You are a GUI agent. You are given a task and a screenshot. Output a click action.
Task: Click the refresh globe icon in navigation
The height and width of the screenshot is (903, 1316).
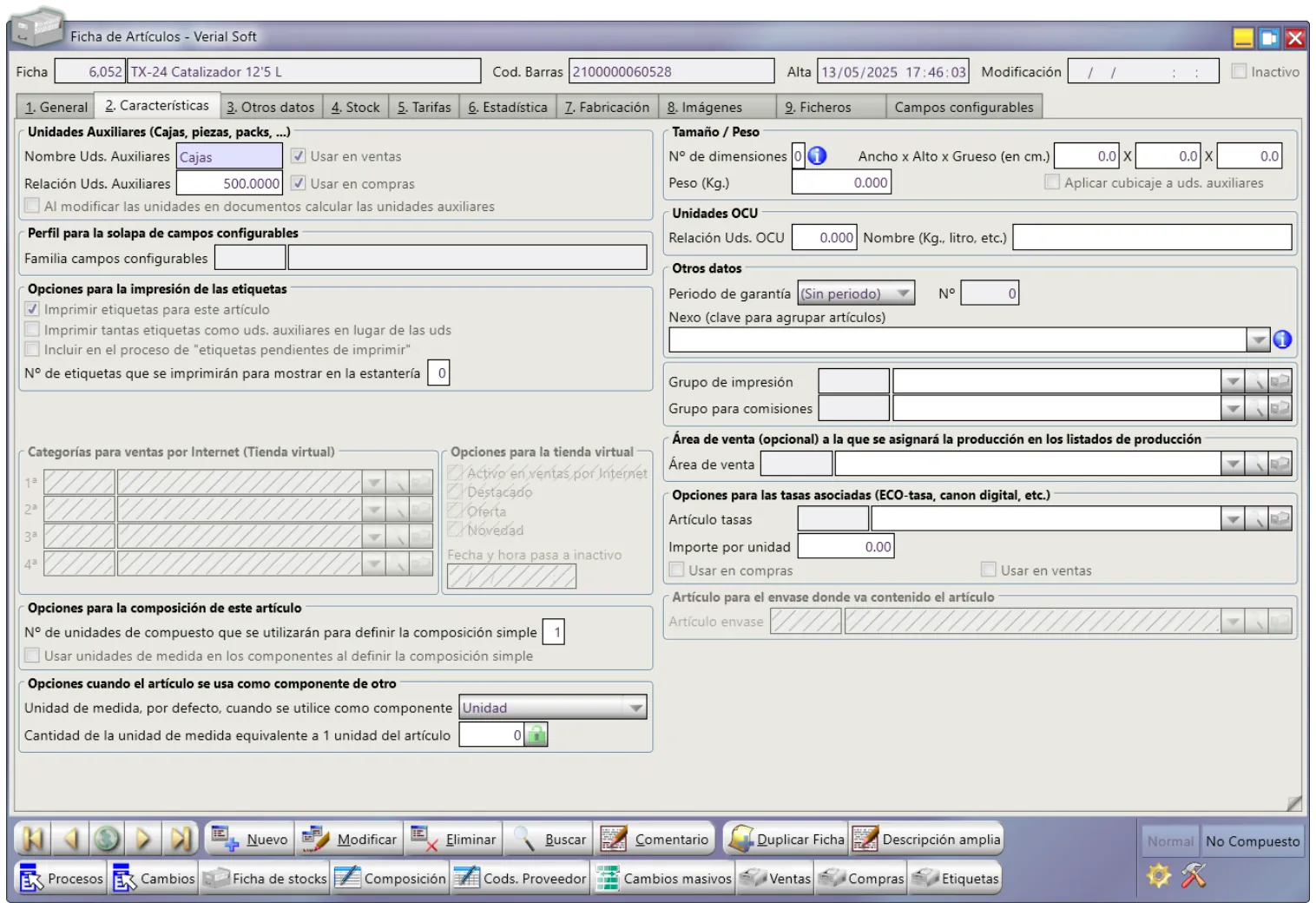(x=107, y=839)
